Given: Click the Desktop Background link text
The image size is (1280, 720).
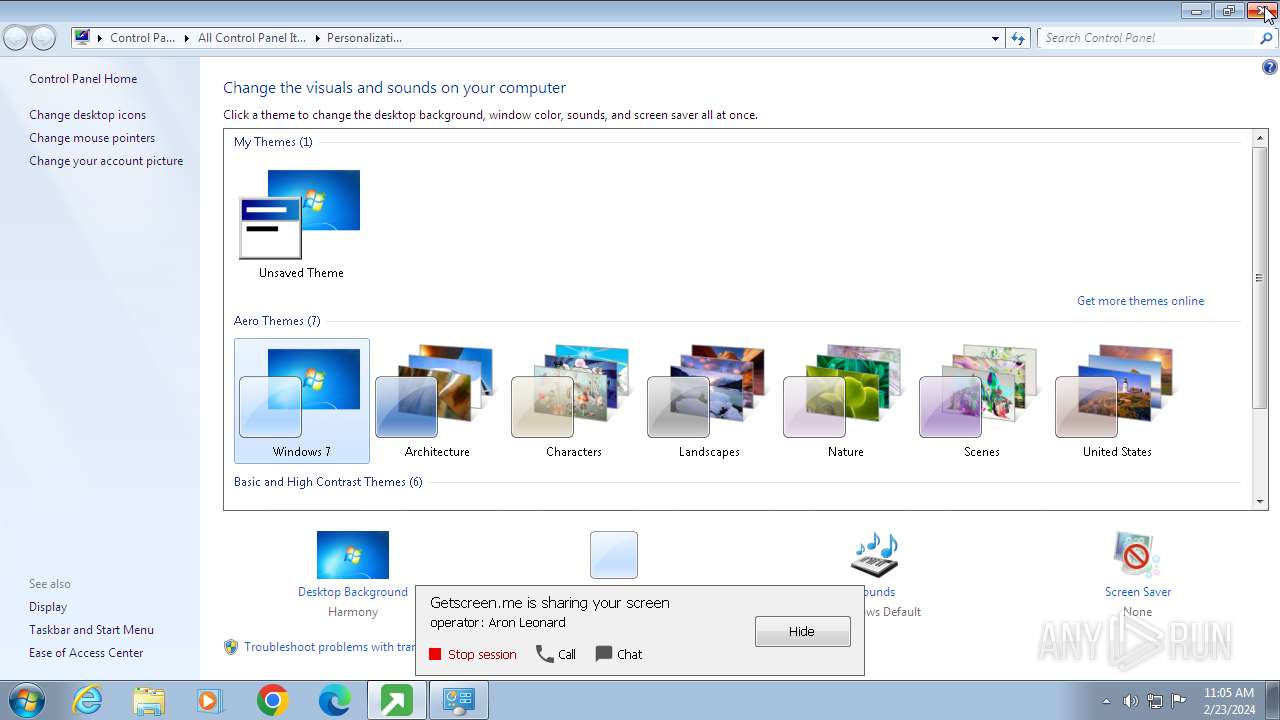Looking at the screenshot, I should click(x=353, y=592).
